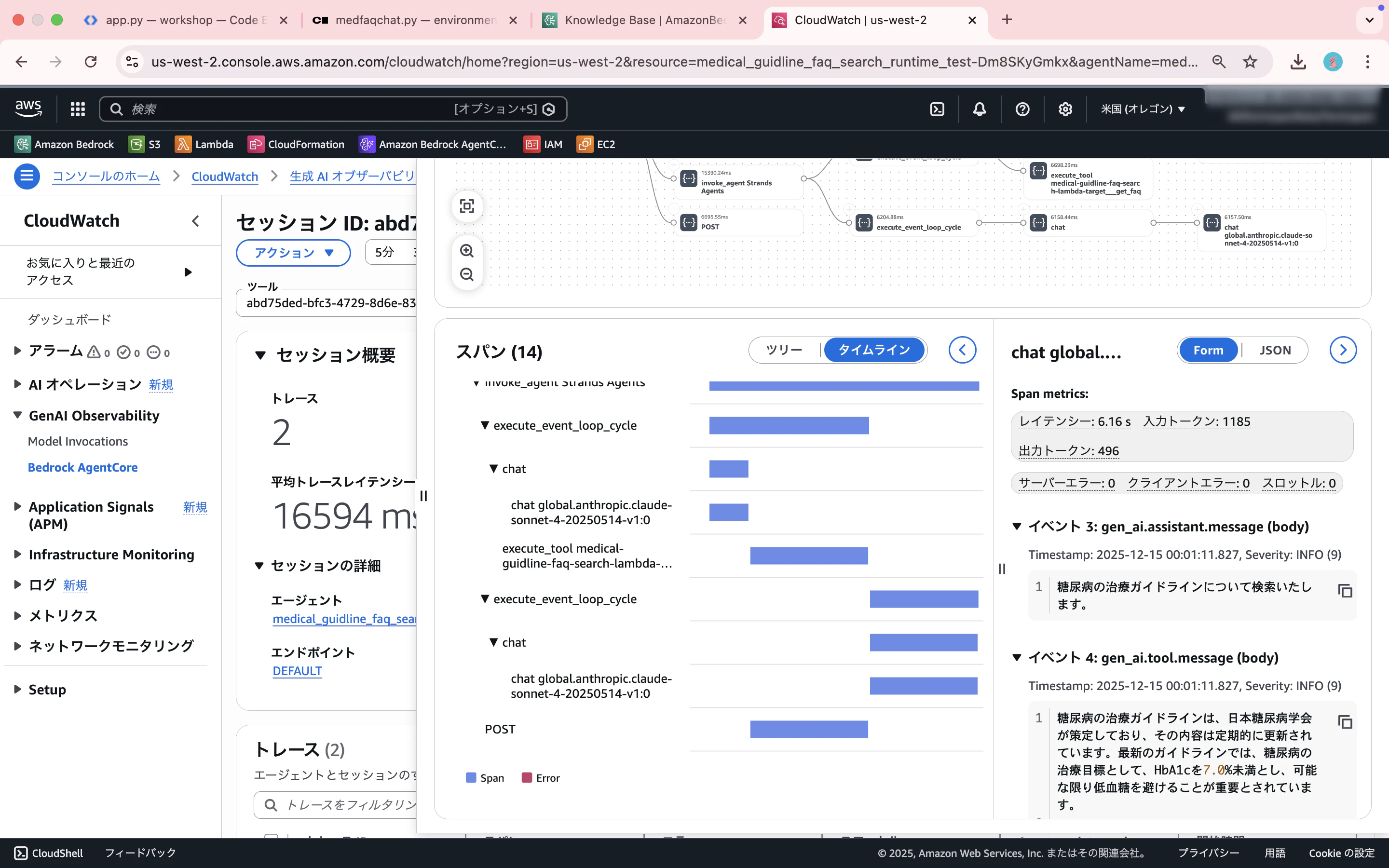This screenshot has width=1389, height=868.
Task: Open the IAM service shortcut
Action: (543, 144)
